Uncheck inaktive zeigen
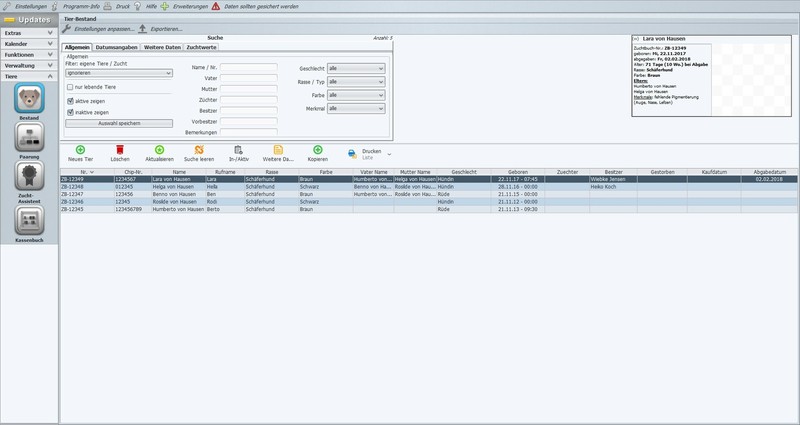 coord(70,112)
